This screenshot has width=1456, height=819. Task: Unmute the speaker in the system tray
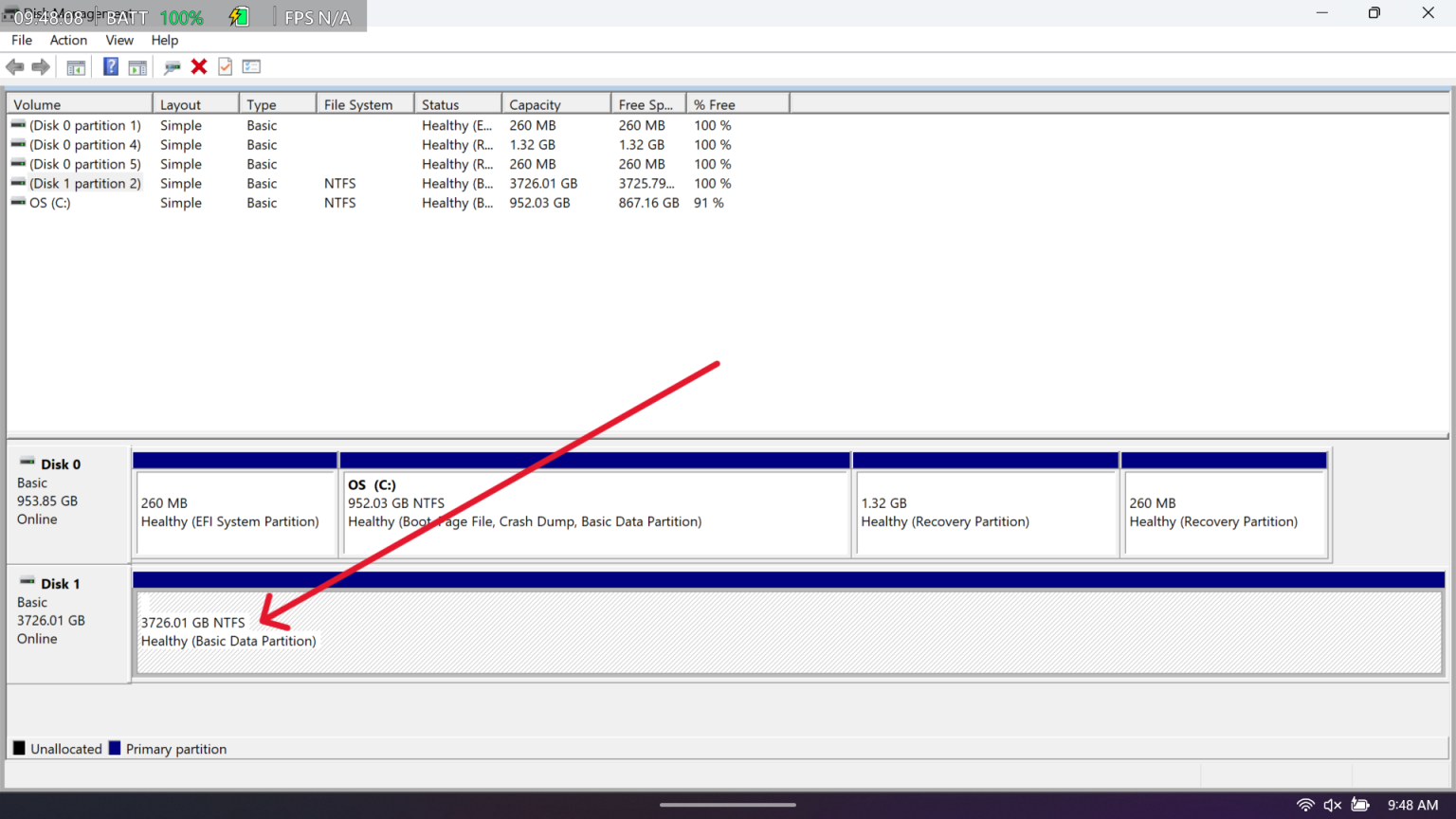(x=1333, y=804)
